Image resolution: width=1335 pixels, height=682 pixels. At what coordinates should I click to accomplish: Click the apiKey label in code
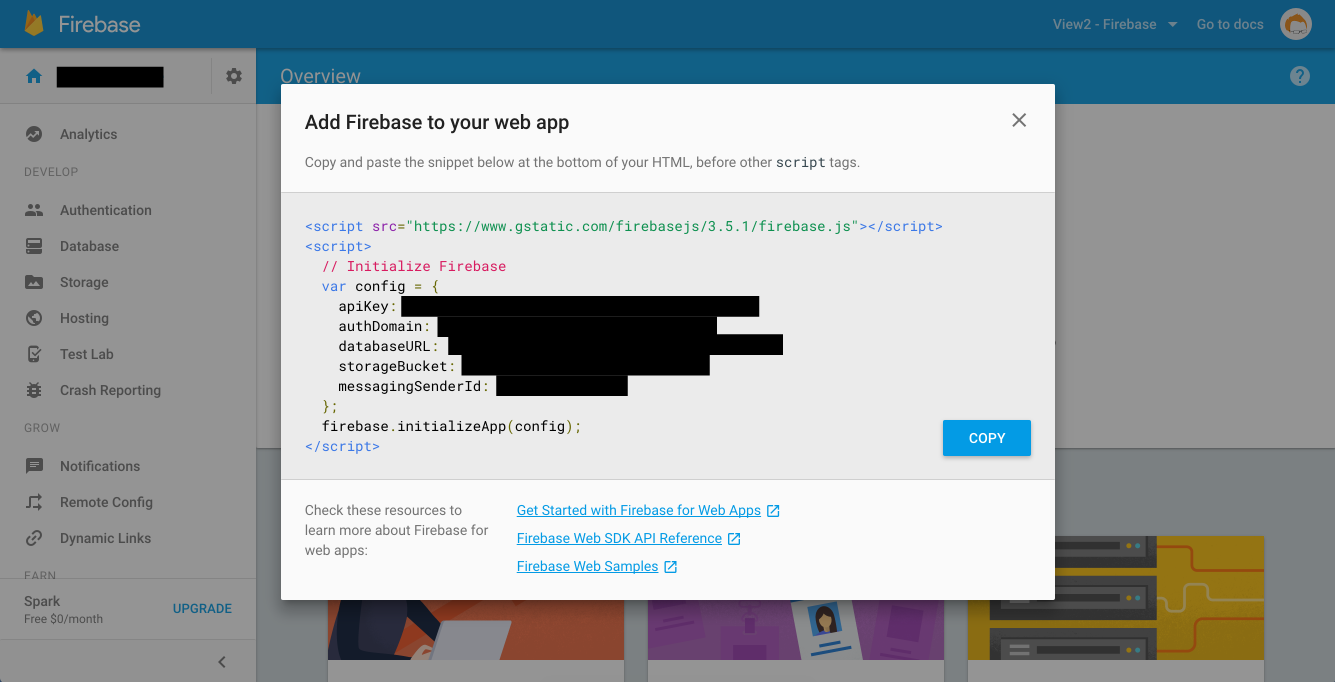coord(367,306)
